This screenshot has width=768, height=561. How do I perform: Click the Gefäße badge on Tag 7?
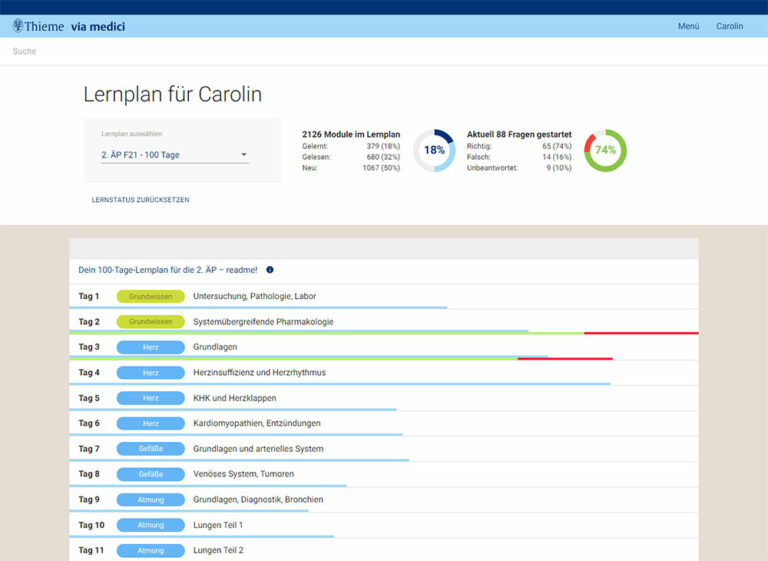tap(150, 449)
